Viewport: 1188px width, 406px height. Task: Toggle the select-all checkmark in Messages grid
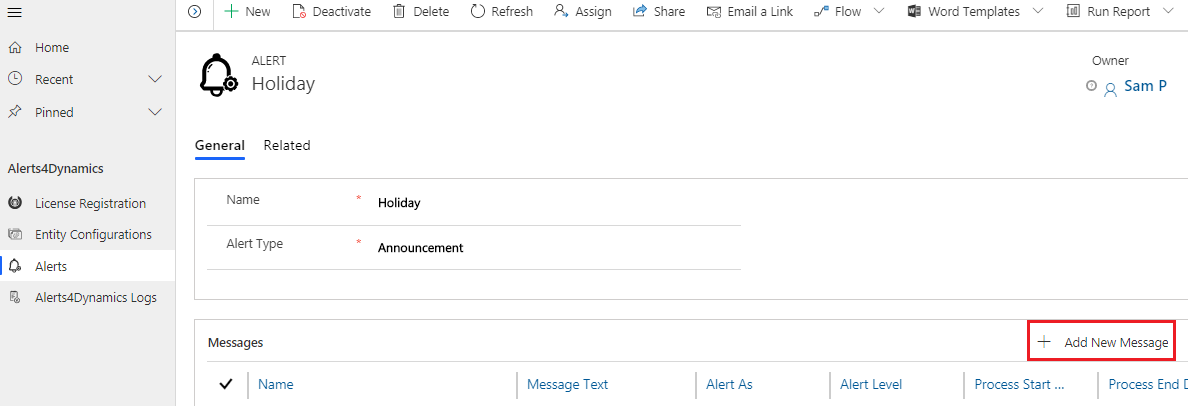point(225,384)
